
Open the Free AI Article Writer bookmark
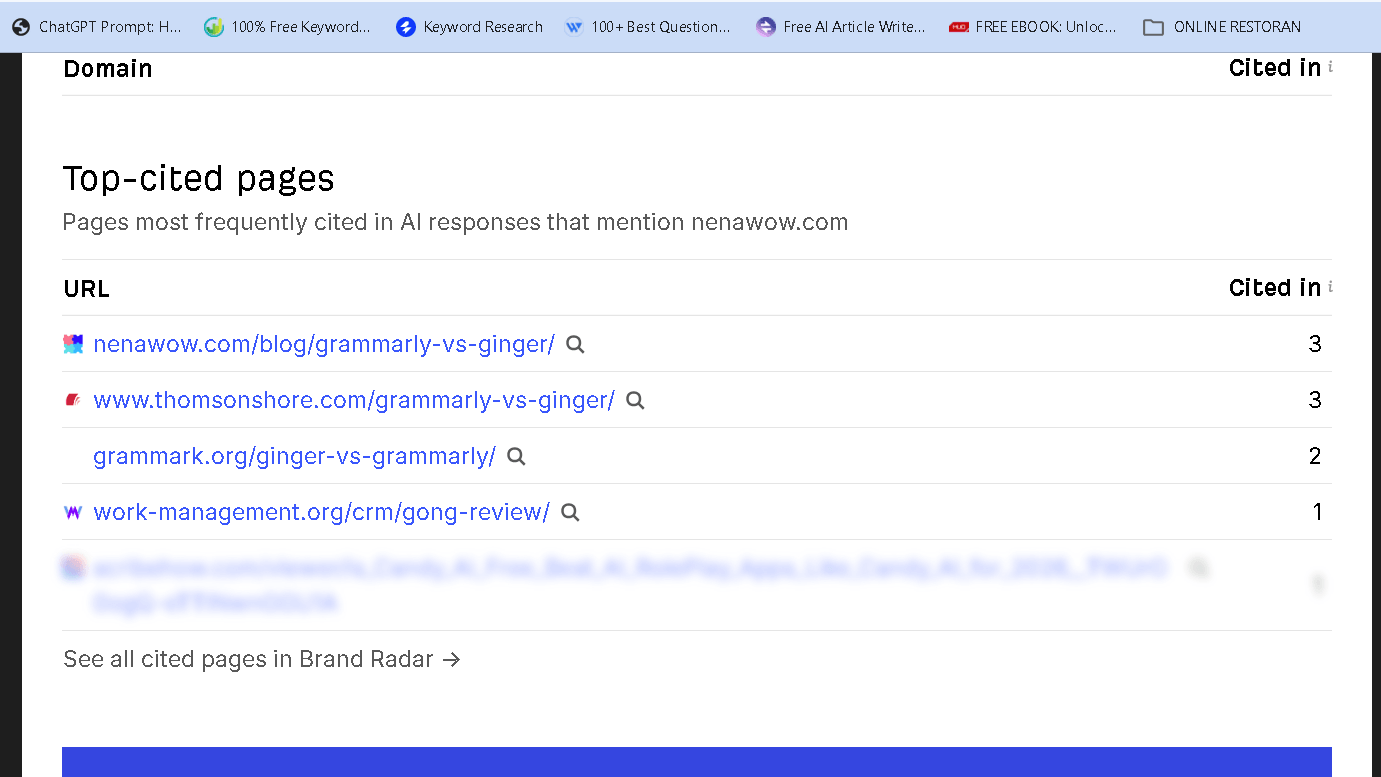[x=840, y=27]
